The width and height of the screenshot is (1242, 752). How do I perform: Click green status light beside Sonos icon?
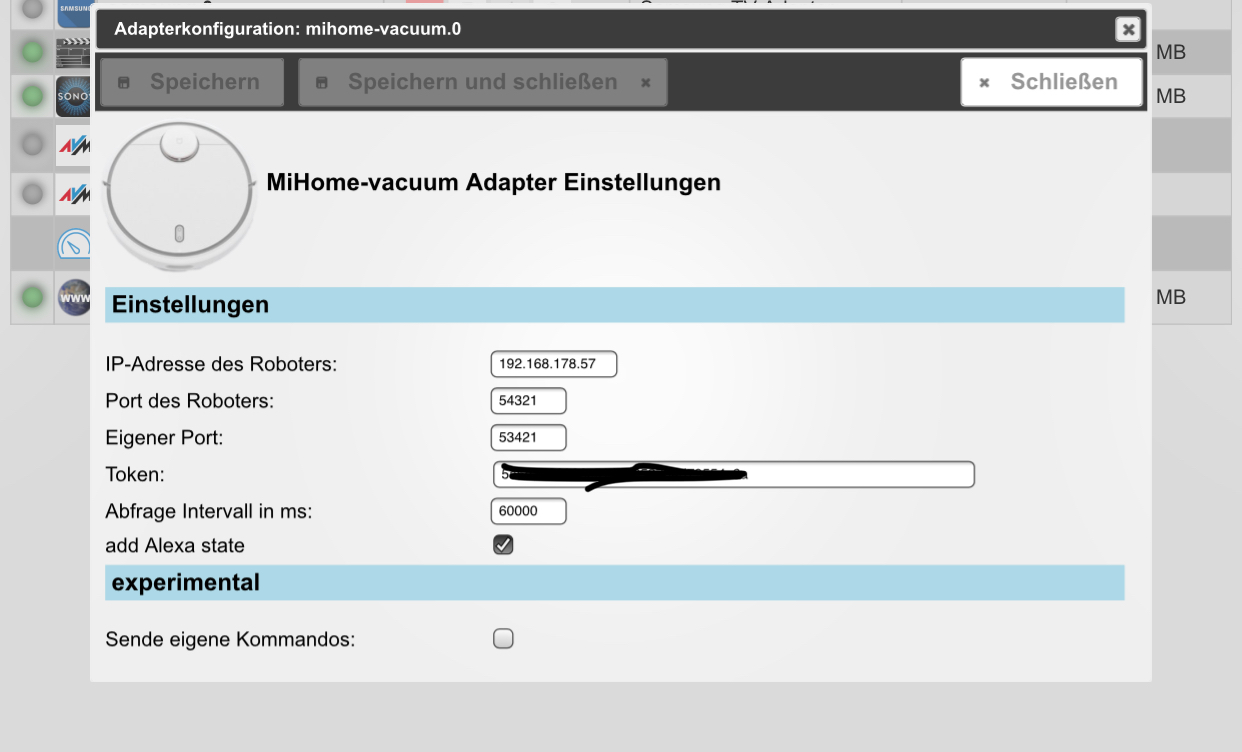[x=33, y=96]
